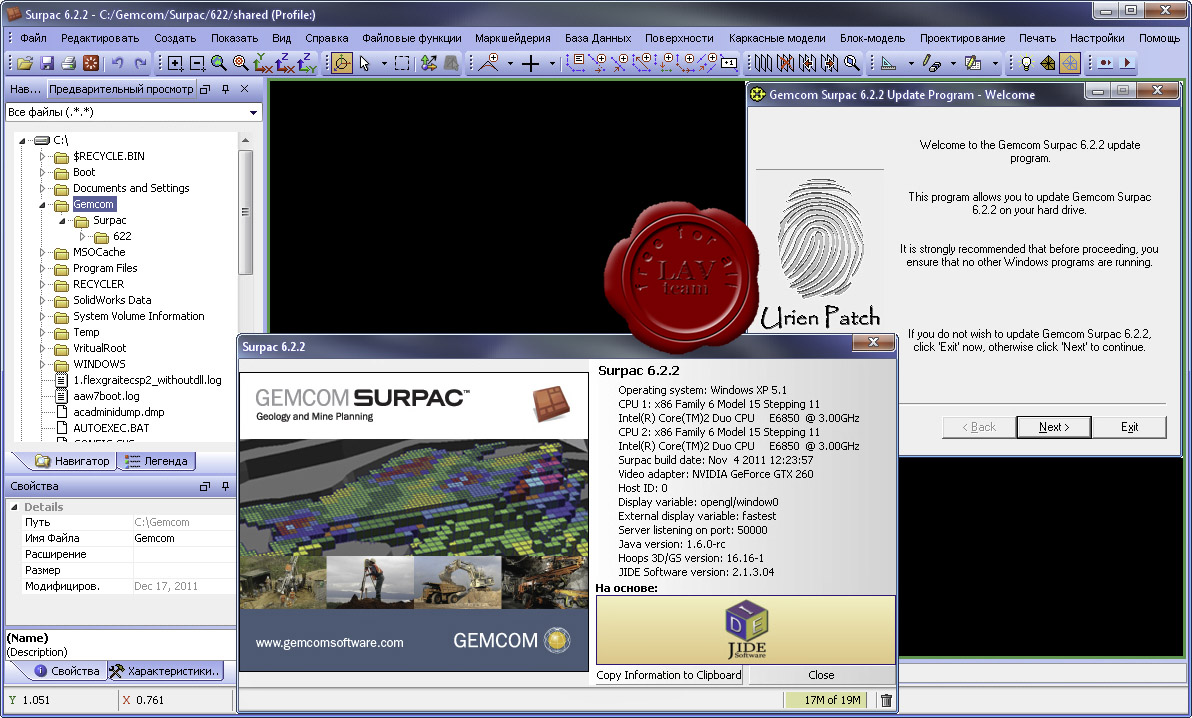
Task: Switch to the Легенда tab
Action: [157, 461]
